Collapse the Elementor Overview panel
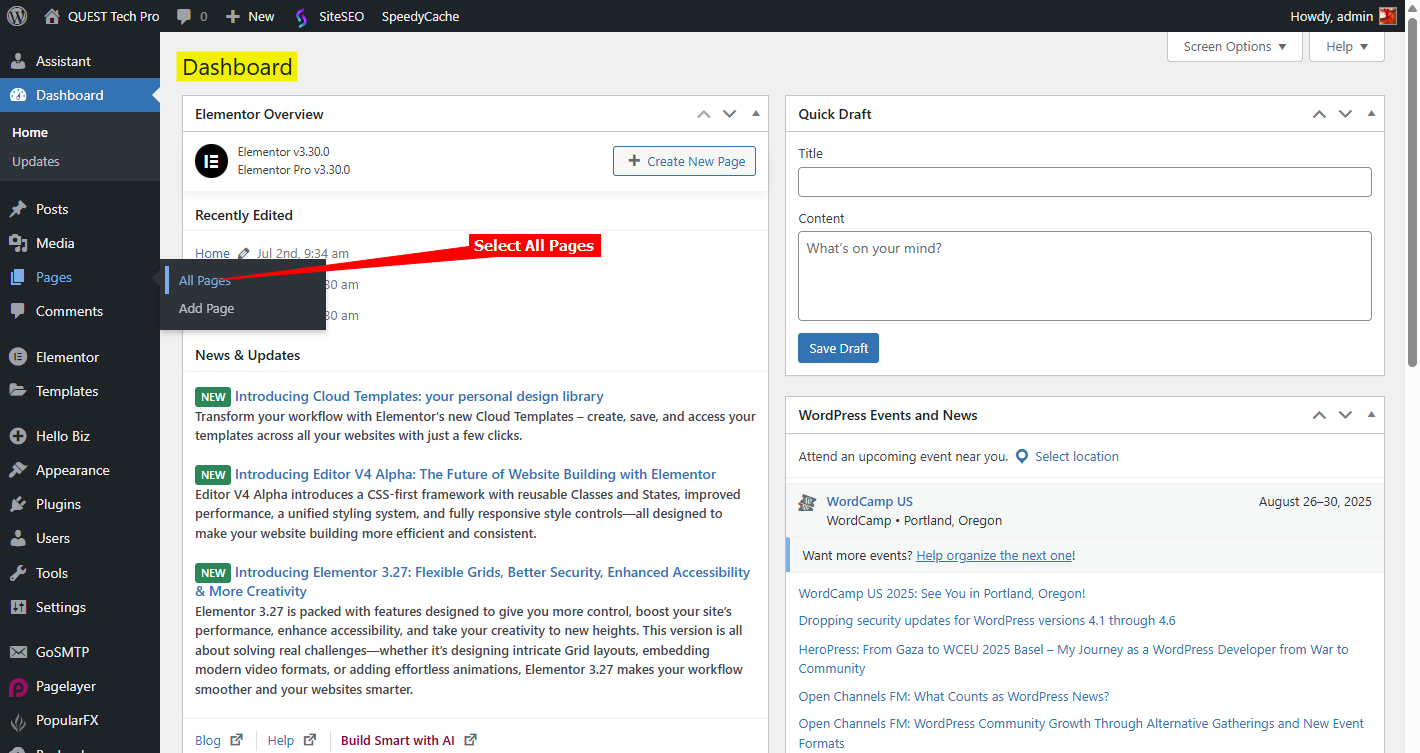Viewport: 1420px width, 753px height. point(756,114)
